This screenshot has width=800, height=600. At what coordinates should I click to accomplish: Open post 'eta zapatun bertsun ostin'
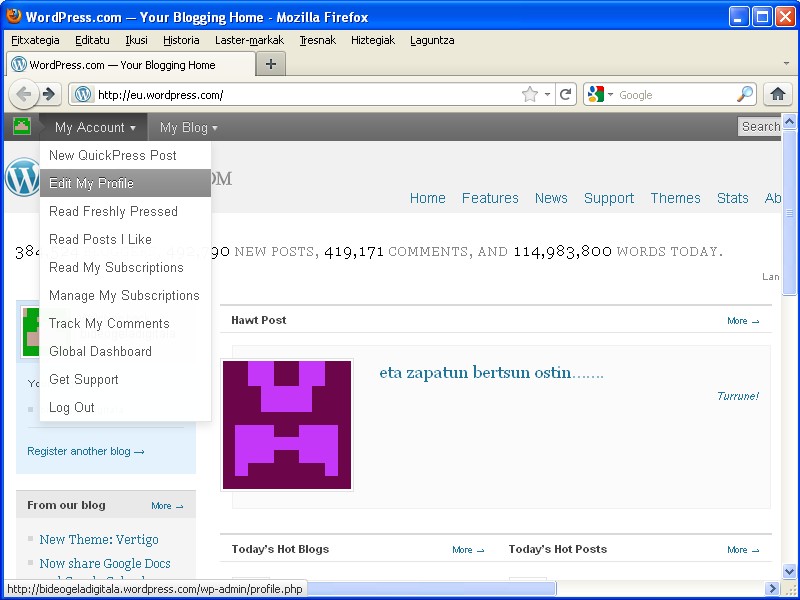point(491,372)
